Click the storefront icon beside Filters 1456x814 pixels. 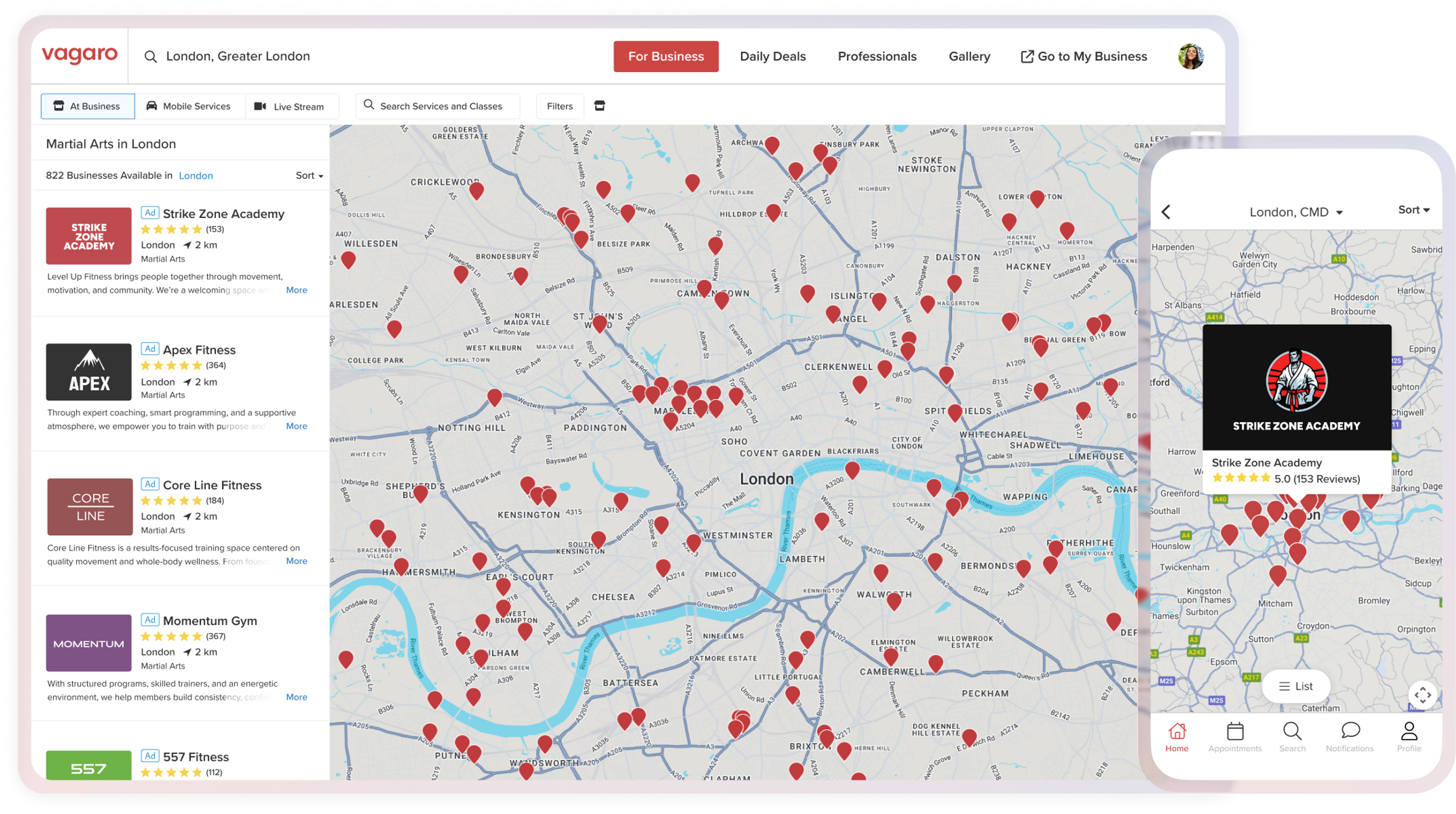point(600,106)
